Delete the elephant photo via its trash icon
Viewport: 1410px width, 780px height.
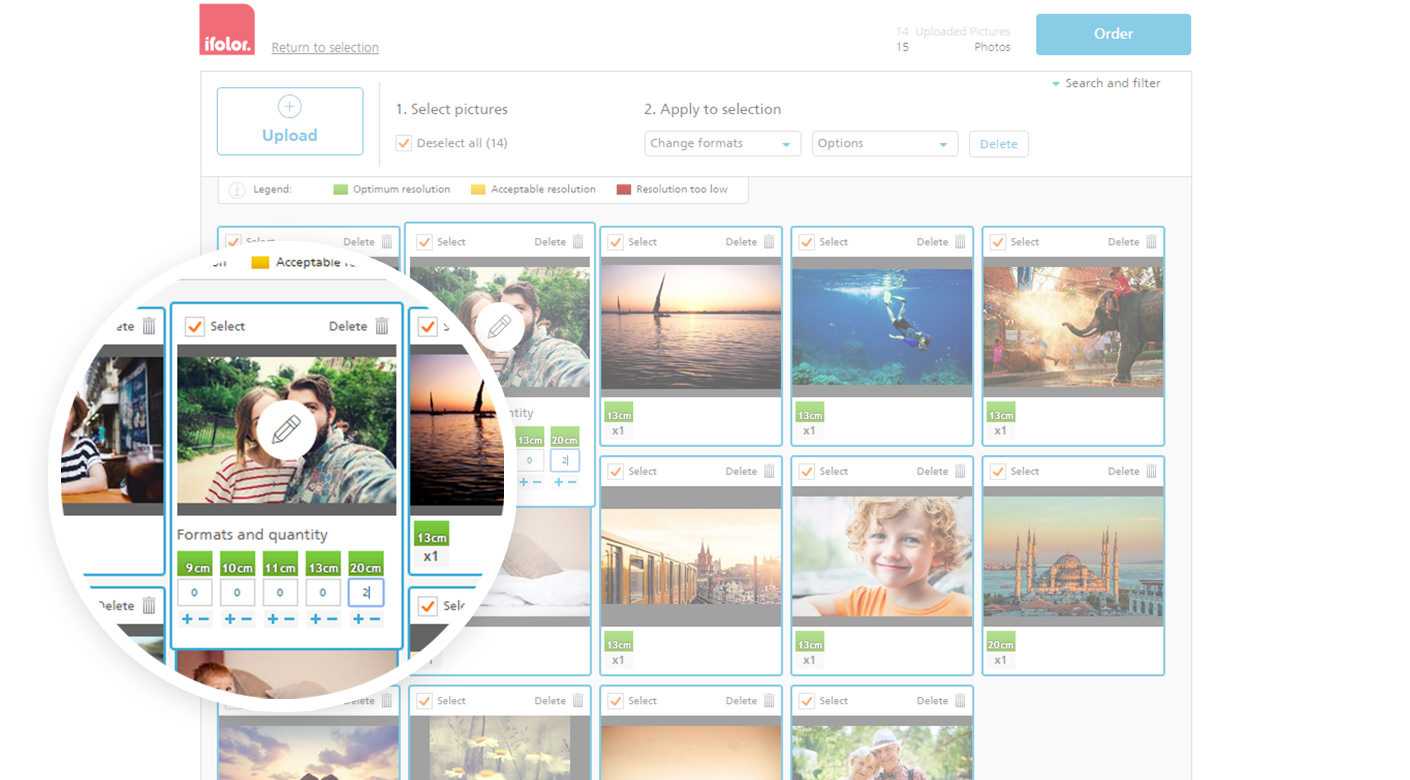click(x=1151, y=242)
